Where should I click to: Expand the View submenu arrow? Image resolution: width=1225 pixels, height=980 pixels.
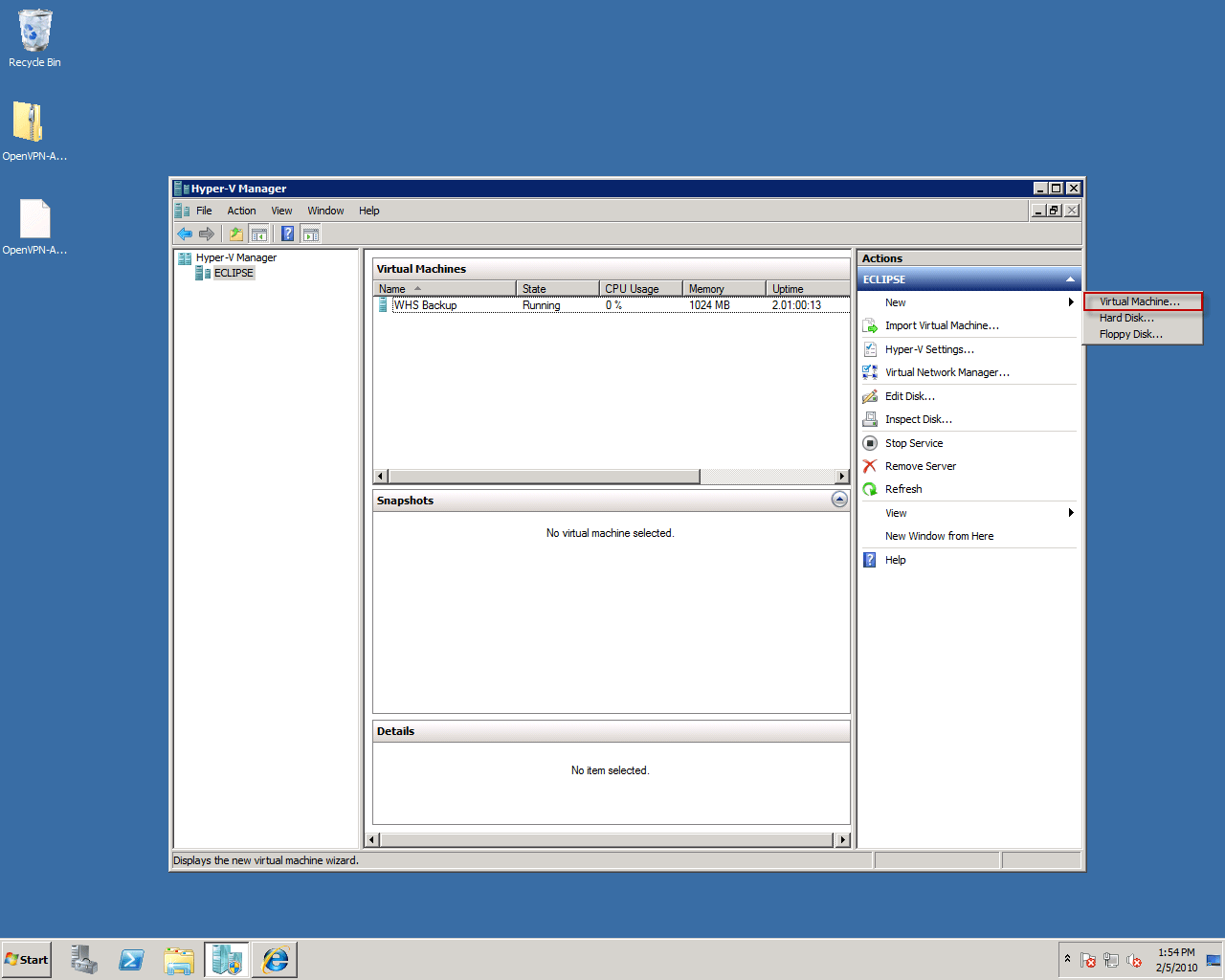click(1071, 513)
